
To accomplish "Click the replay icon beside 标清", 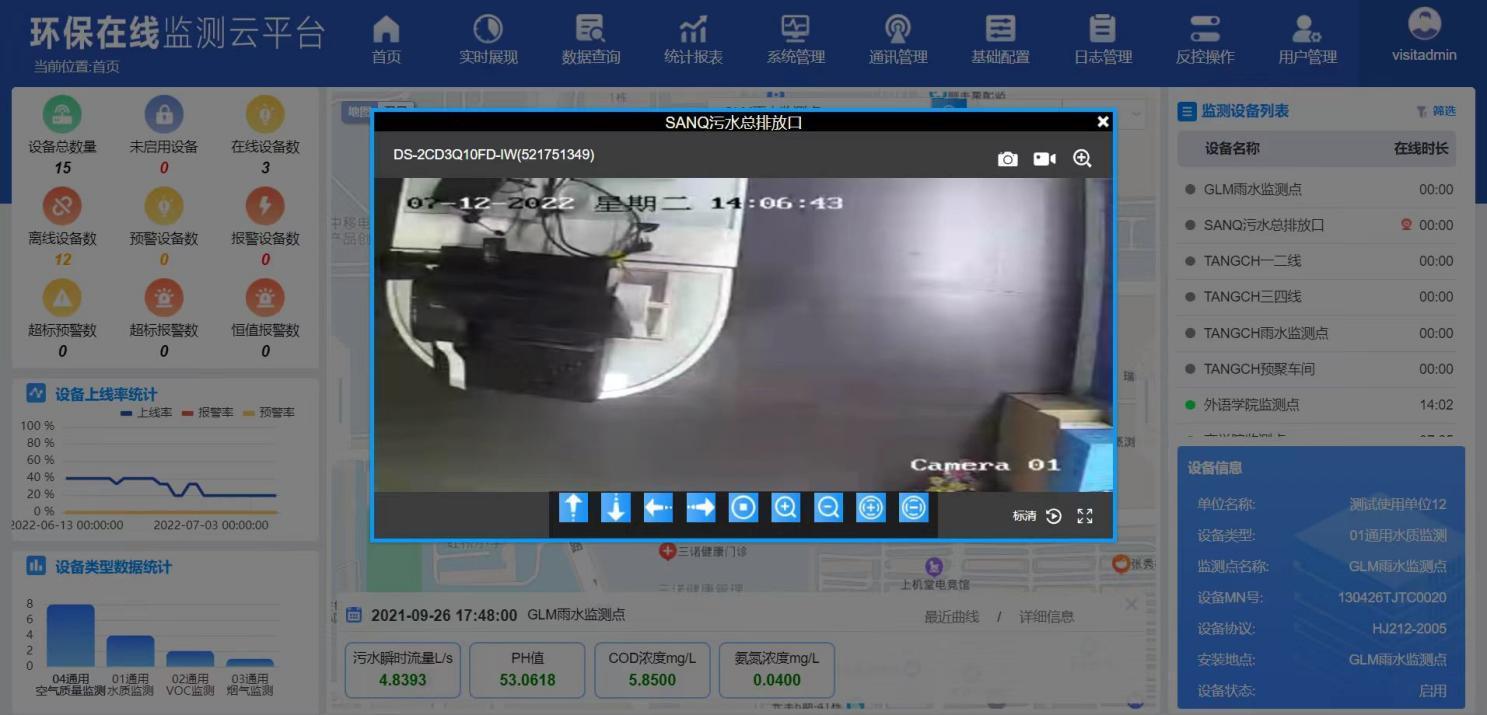I will click(x=1054, y=516).
